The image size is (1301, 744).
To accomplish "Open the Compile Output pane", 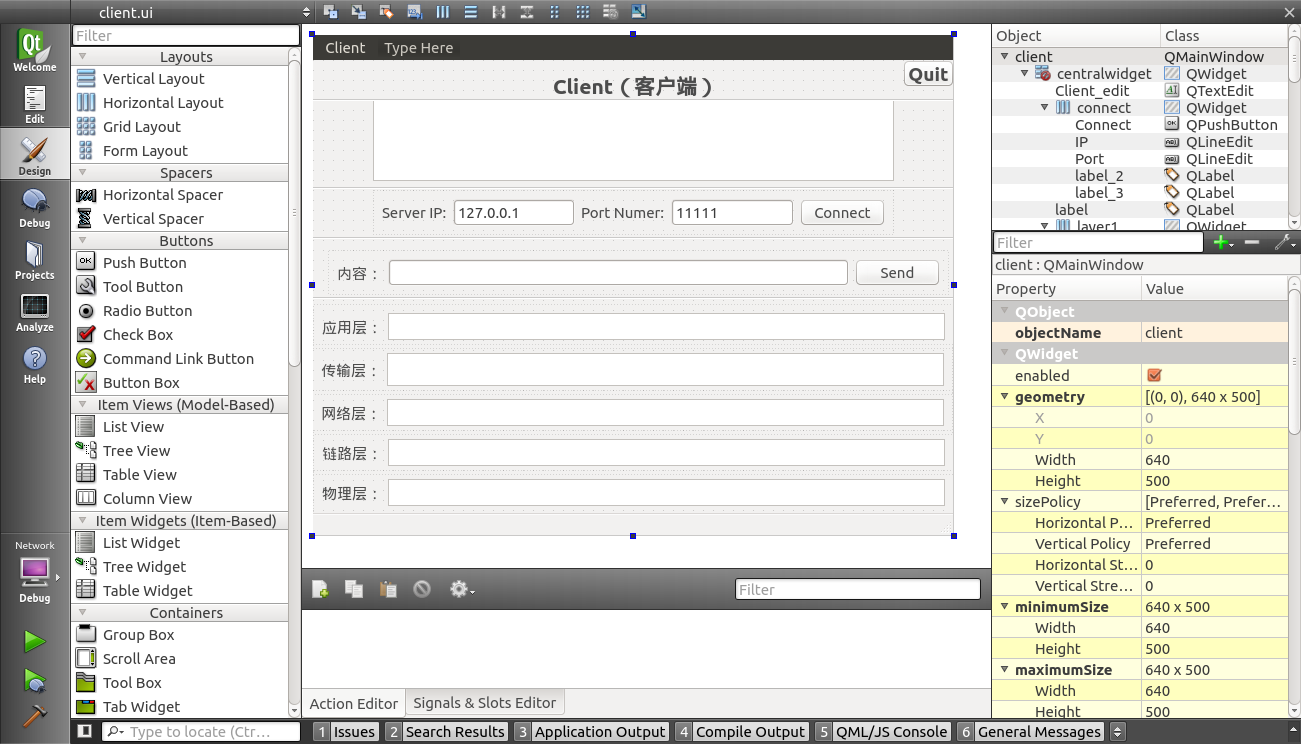I will point(749,731).
